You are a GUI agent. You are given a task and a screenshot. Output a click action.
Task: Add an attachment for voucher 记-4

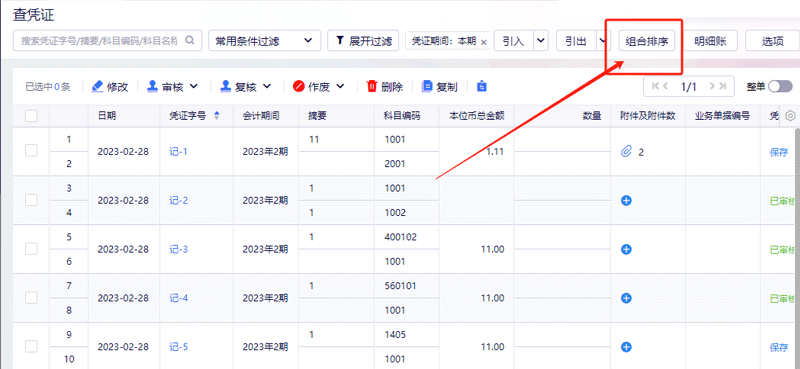tap(627, 298)
